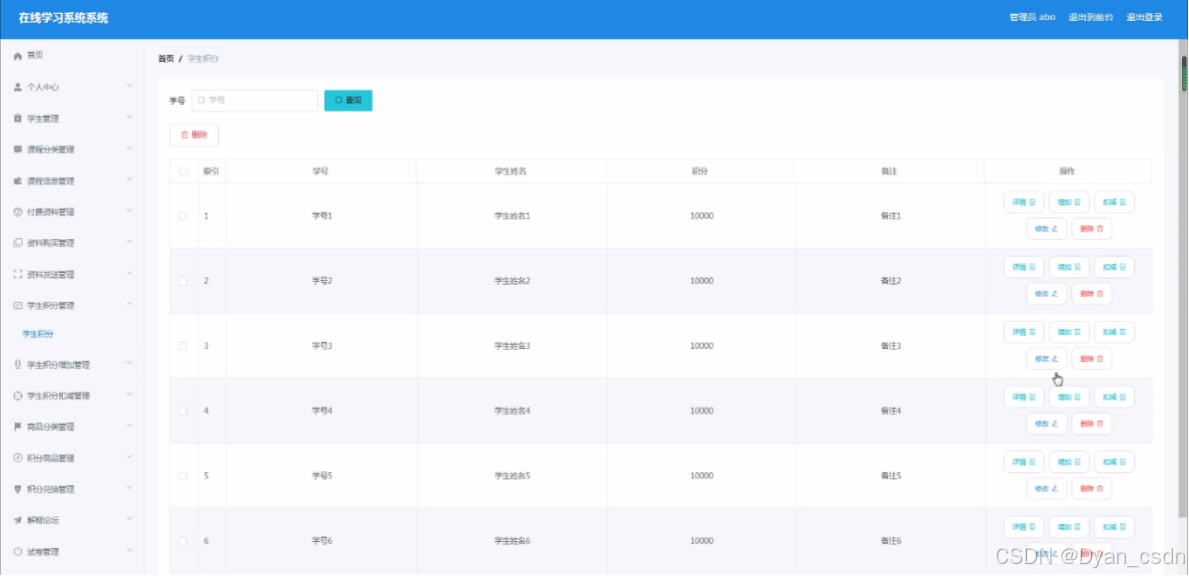The height and width of the screenshot is (576, 1189).
Task: Click 10000 in row 学号4
Action: click(701, 411)
